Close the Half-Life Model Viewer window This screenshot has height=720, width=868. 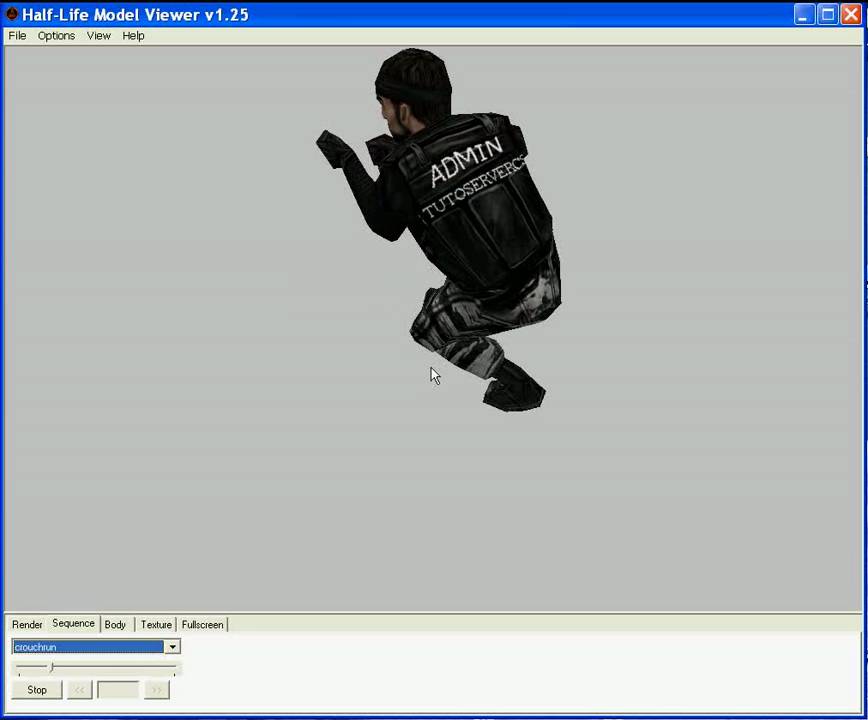point(851,14)
